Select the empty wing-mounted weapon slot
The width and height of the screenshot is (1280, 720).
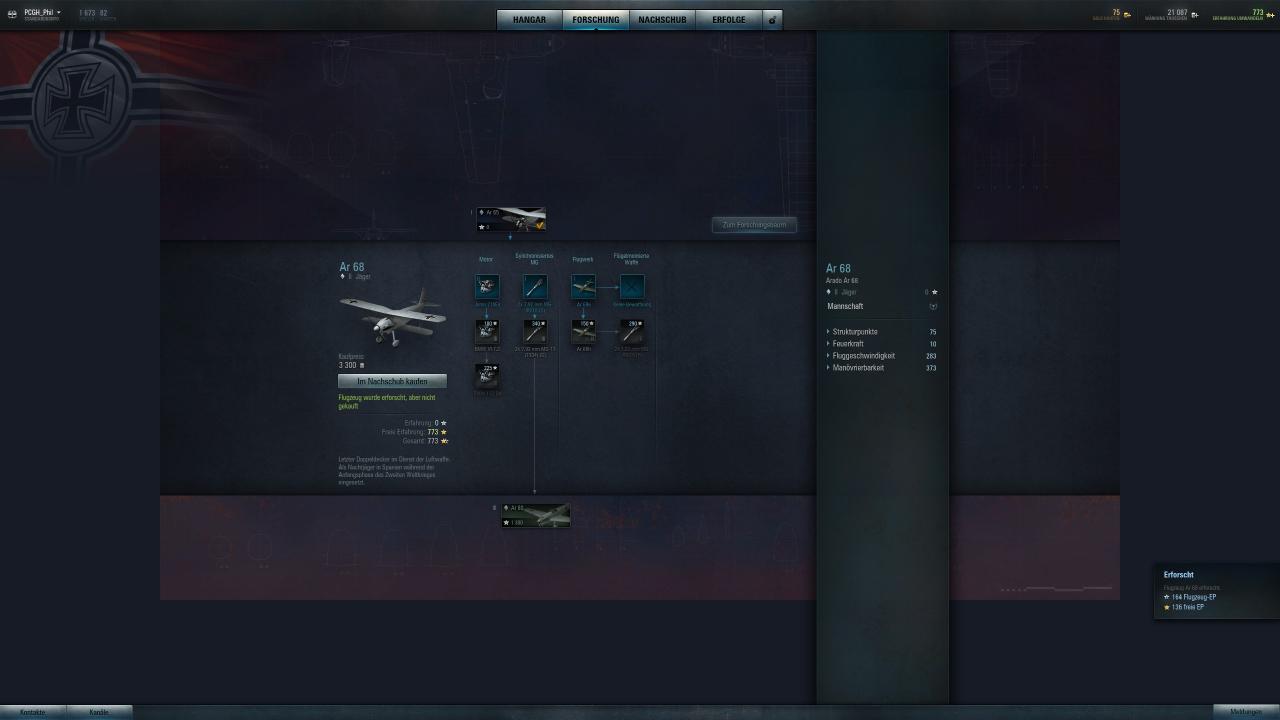coord(632,287)
